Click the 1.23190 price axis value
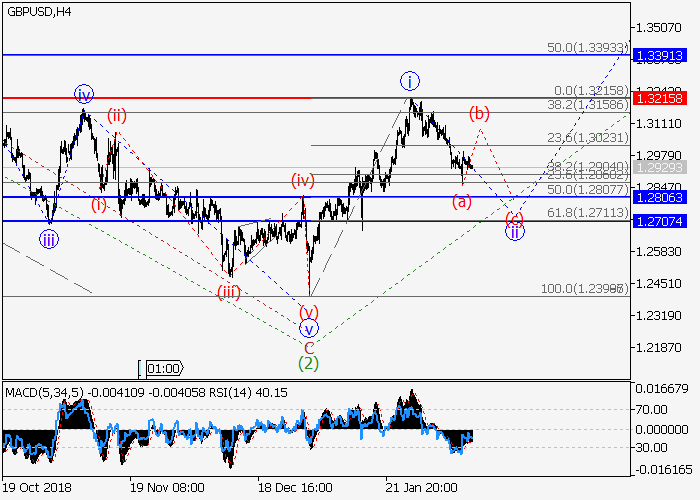Screen dimensions: 700x500 658,316
